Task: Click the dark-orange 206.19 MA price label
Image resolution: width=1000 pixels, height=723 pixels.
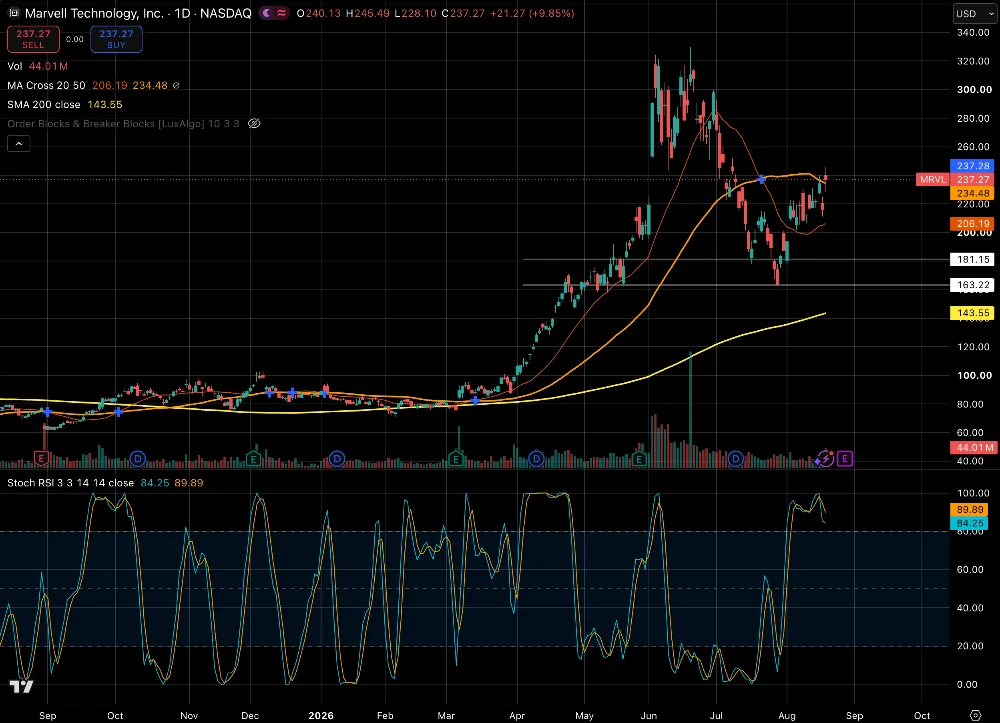Action: 973,224
